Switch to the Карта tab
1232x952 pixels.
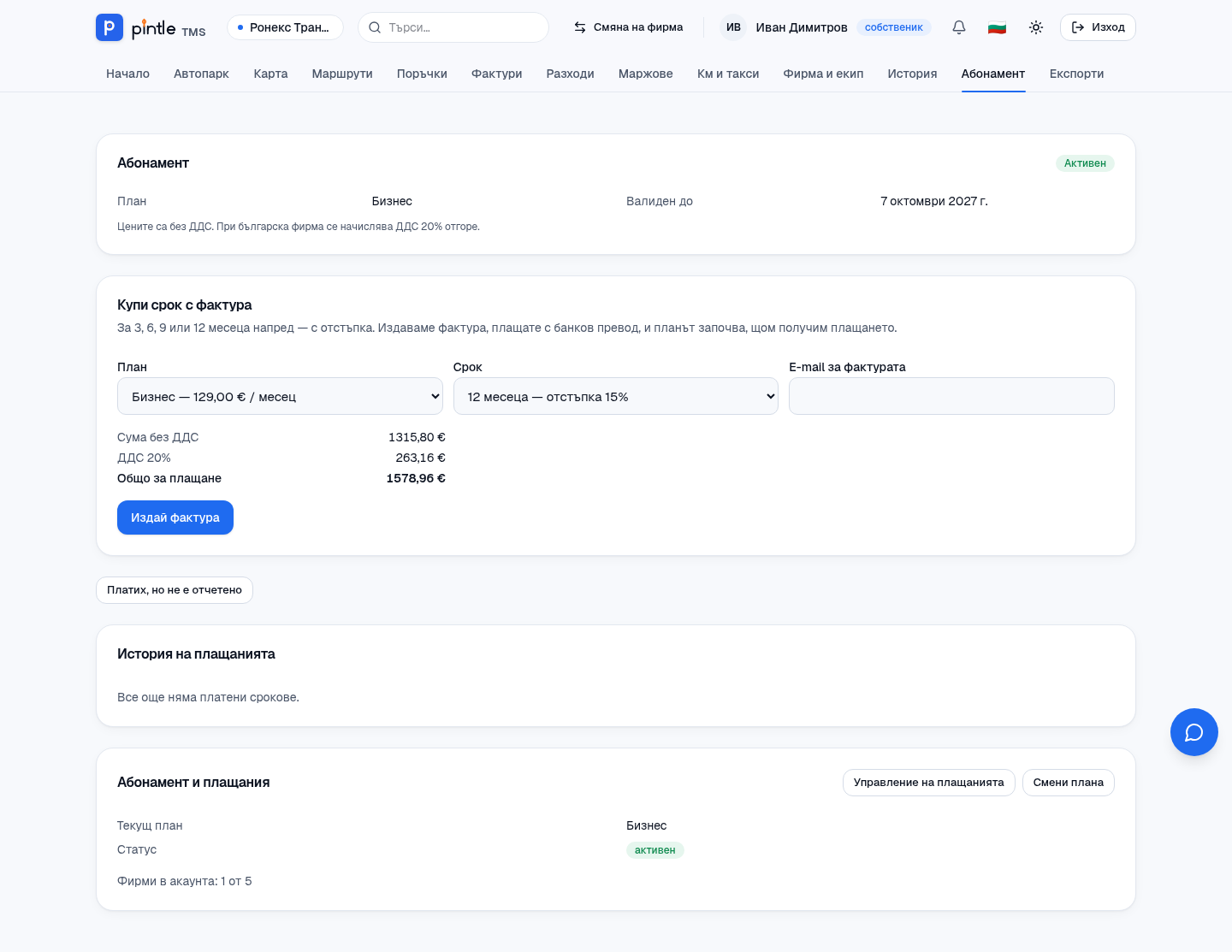click(x=270, y=74)
